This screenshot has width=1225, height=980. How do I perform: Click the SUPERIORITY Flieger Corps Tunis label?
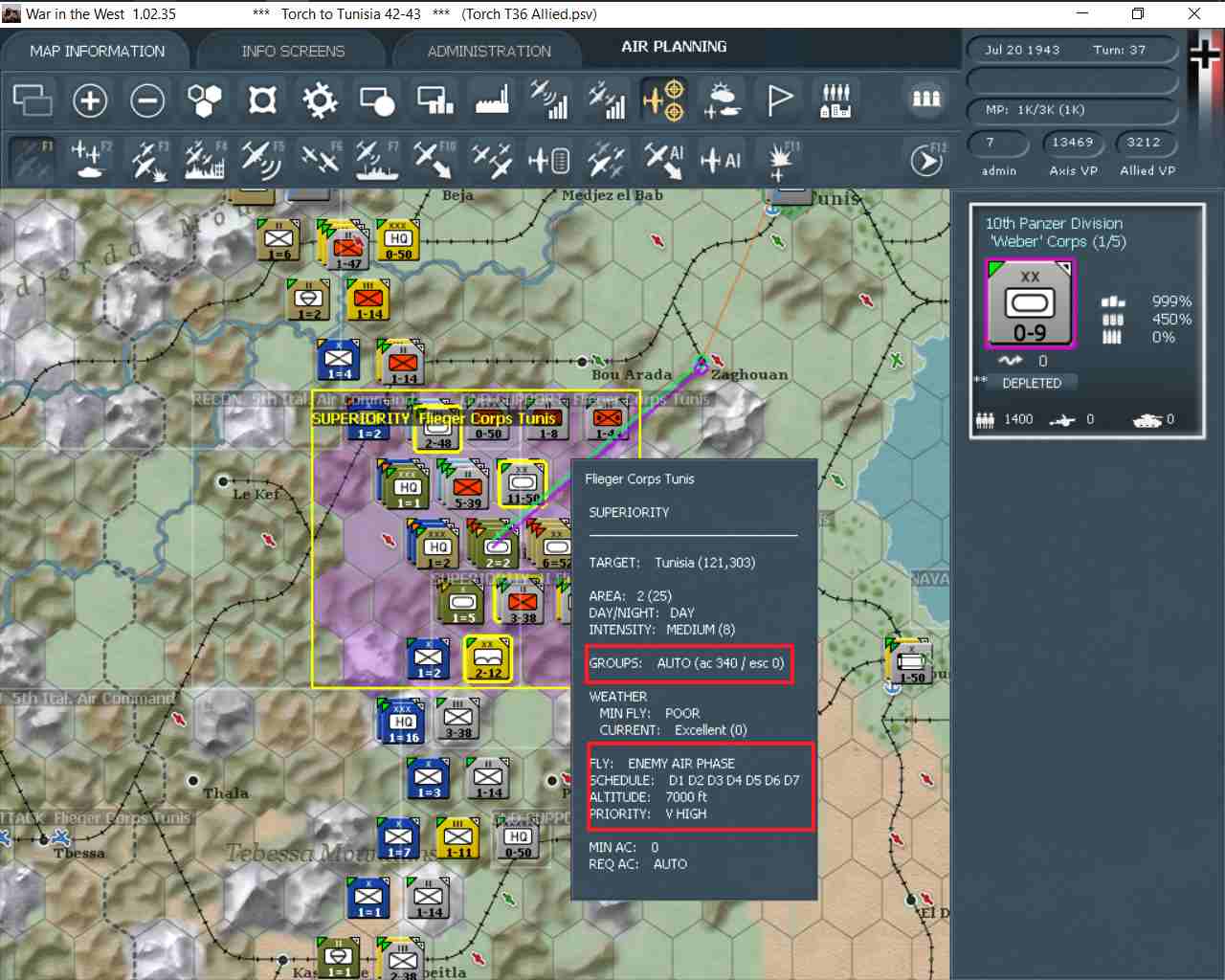434,418
